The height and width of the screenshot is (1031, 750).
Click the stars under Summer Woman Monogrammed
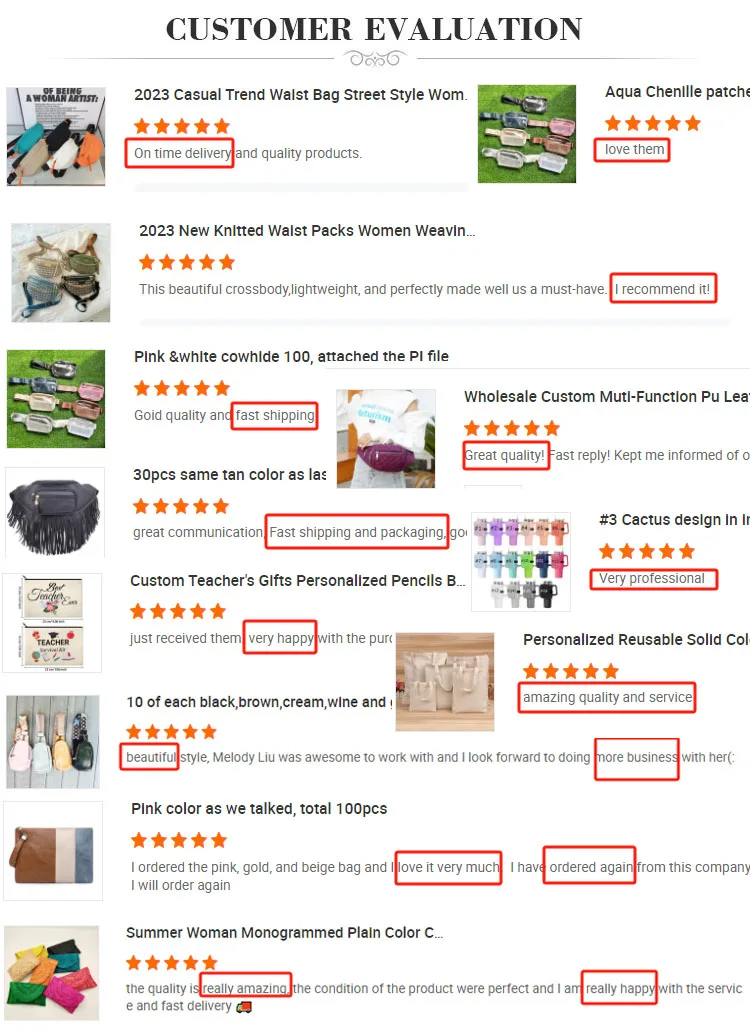coord(172,963)
